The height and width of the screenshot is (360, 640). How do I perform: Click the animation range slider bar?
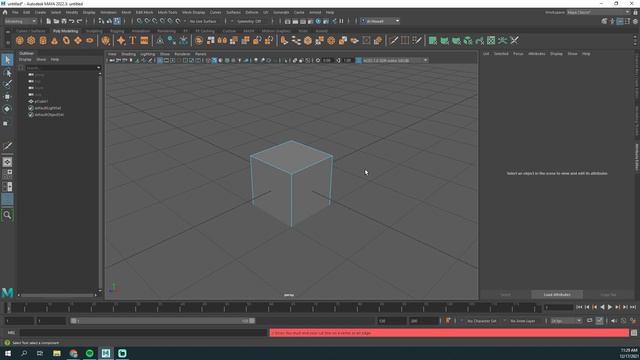pyautogui.click(x=162, y=321)
